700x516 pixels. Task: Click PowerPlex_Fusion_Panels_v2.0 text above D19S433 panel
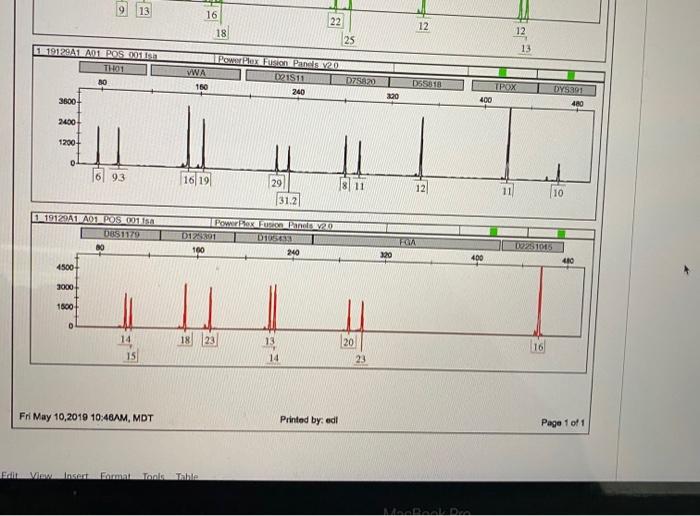[x=274, y=225]
